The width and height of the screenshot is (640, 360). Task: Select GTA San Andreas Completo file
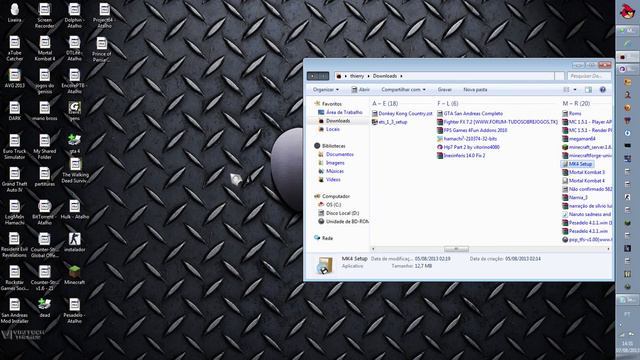tap(470, 113)
